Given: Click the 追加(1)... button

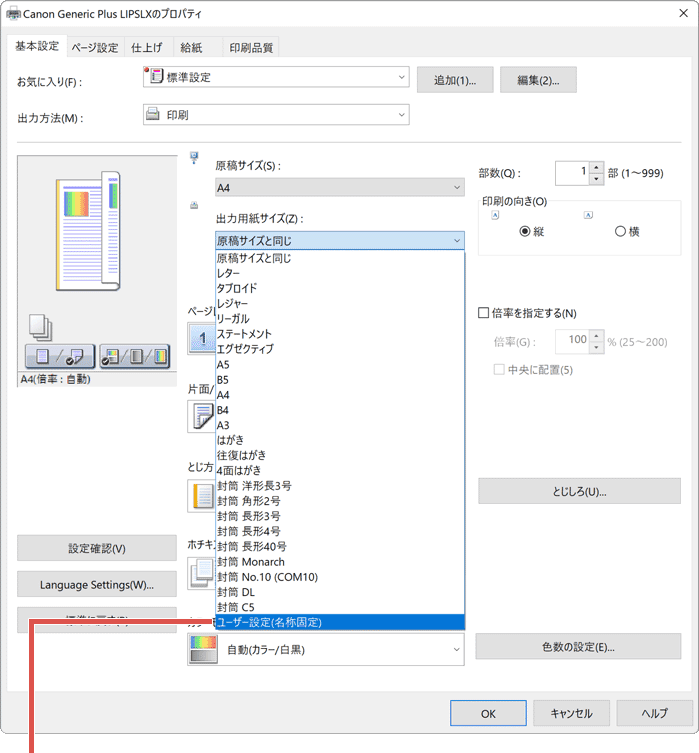Looking at the screenshot, I should click(455, 80).
